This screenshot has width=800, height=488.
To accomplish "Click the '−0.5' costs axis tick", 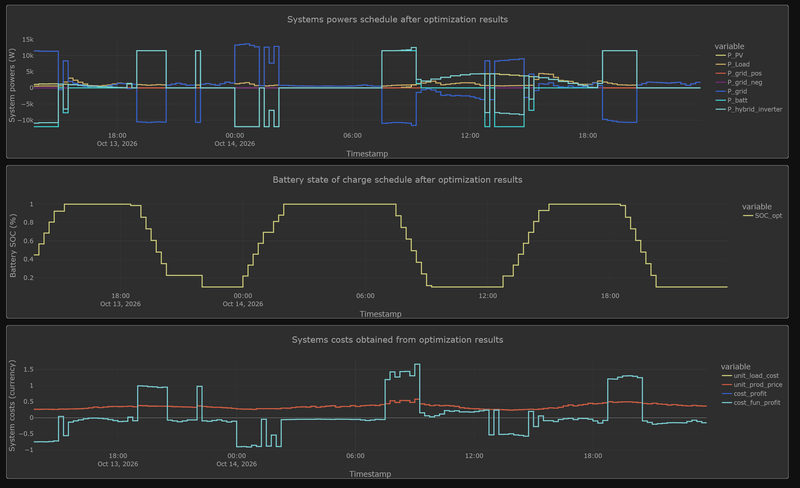I will 26,434.
